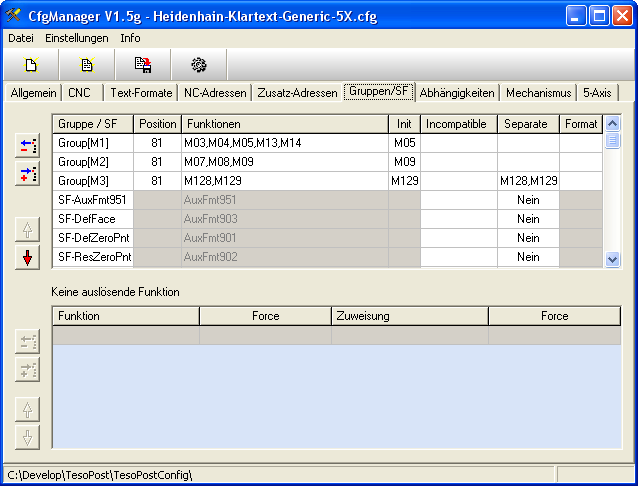This screenshot has height=486, width=638.
Task: Remove a group row with the red minus icon
Action: point(27,146)
